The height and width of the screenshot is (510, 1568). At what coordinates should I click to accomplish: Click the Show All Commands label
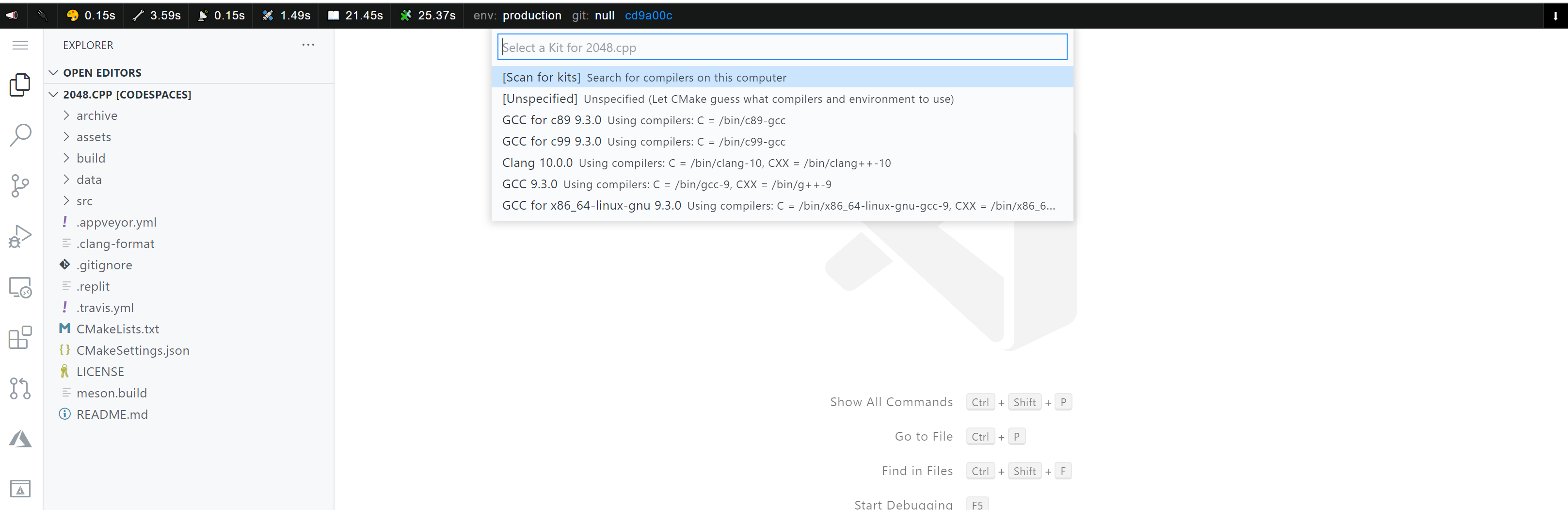click(891, 401)
